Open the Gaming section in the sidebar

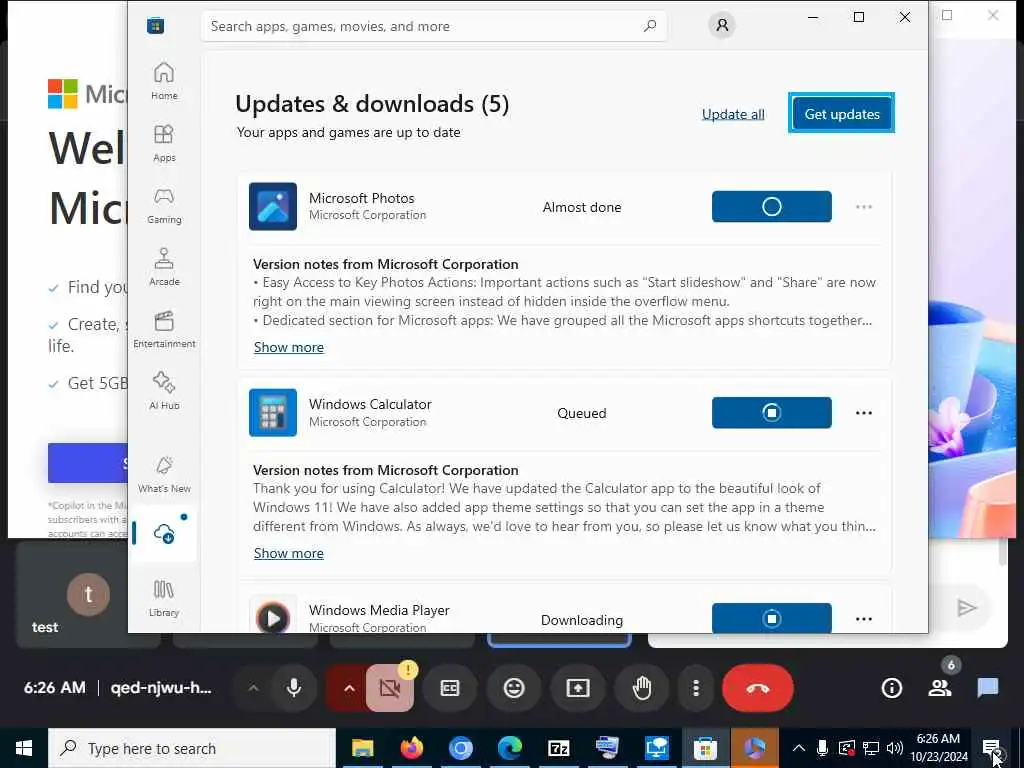(x=164, y=205)
